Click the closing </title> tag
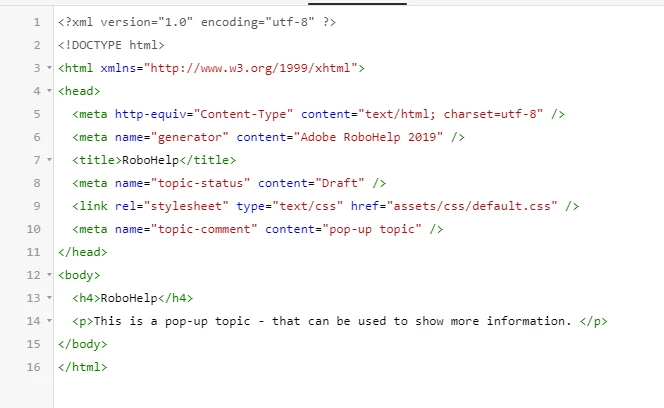 208,160
